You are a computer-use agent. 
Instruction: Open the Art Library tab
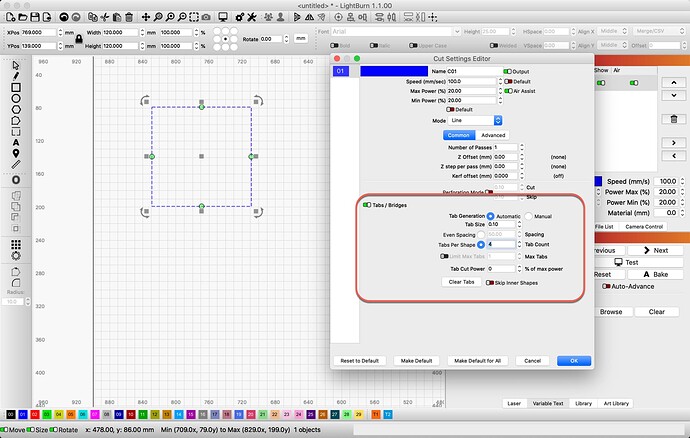(616, 403)
